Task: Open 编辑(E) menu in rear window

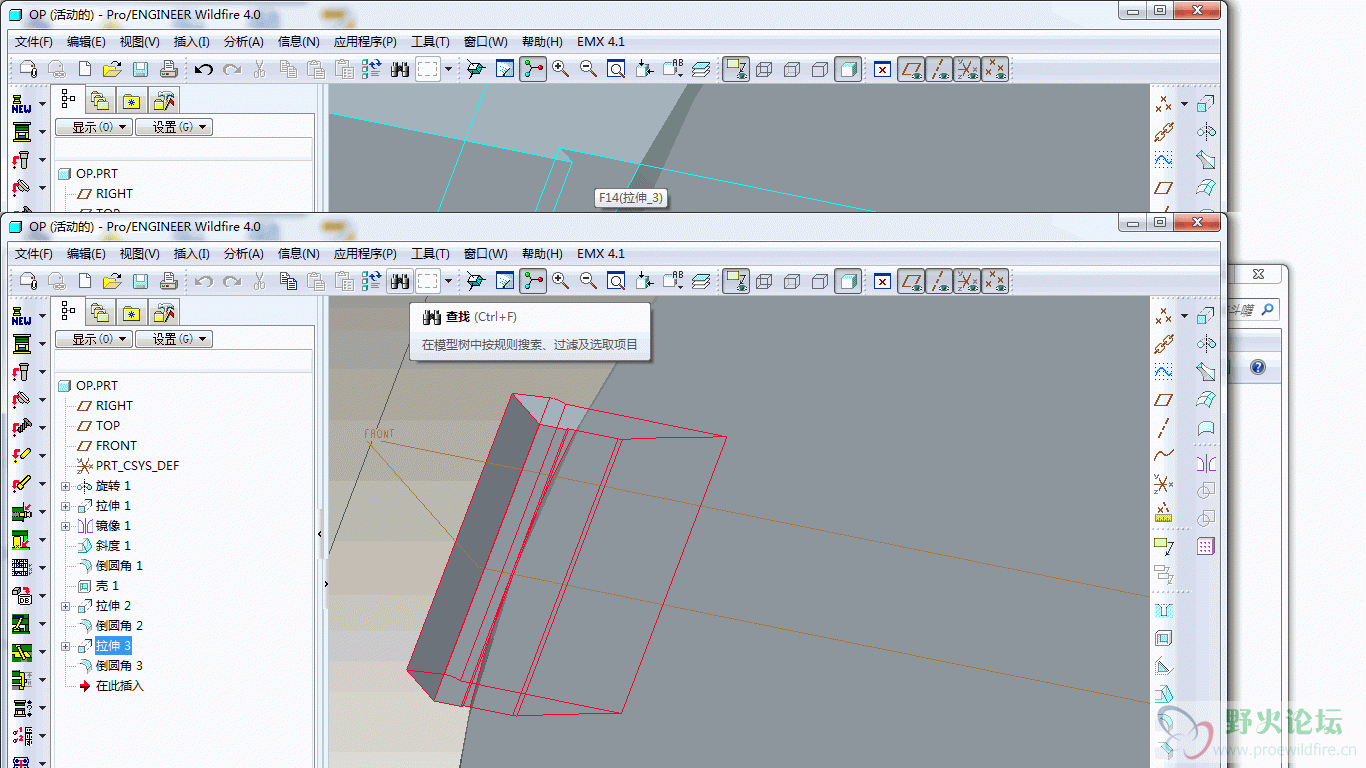Action: pos(86,41)
